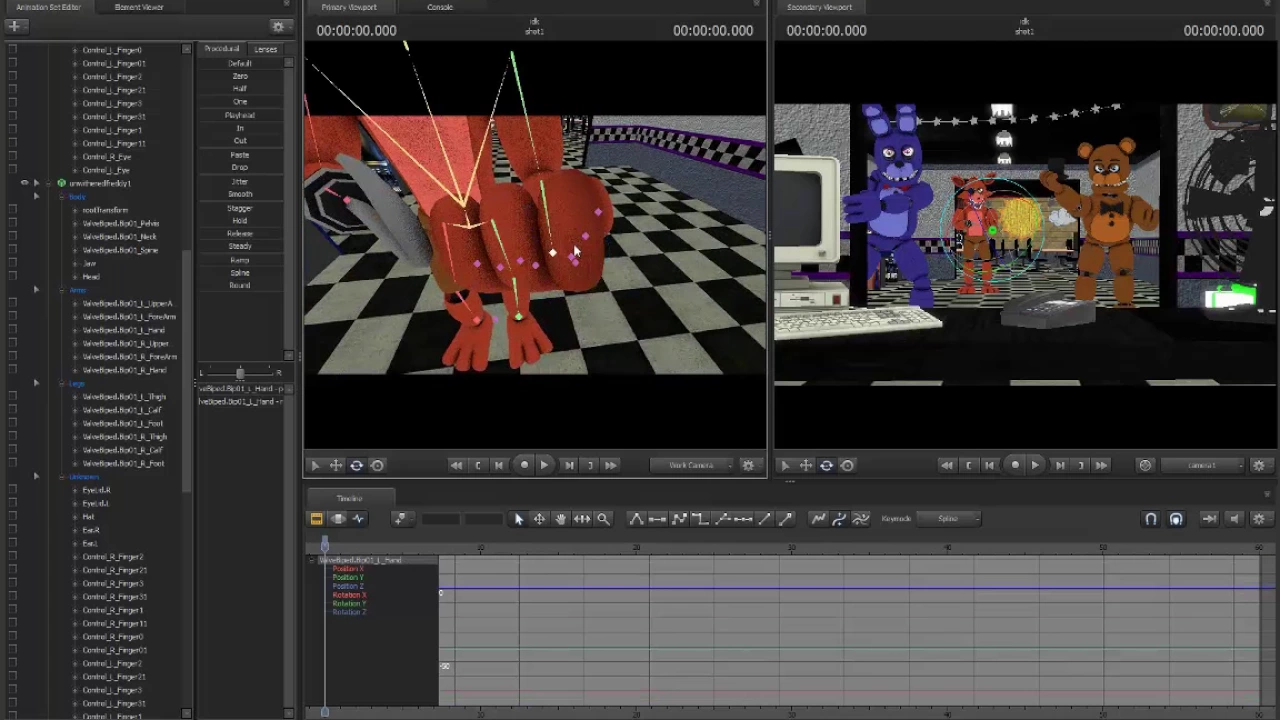Click record button in secondary viewport
The height and width of the screenshot is (720, 1280).
click(1015, 465)
